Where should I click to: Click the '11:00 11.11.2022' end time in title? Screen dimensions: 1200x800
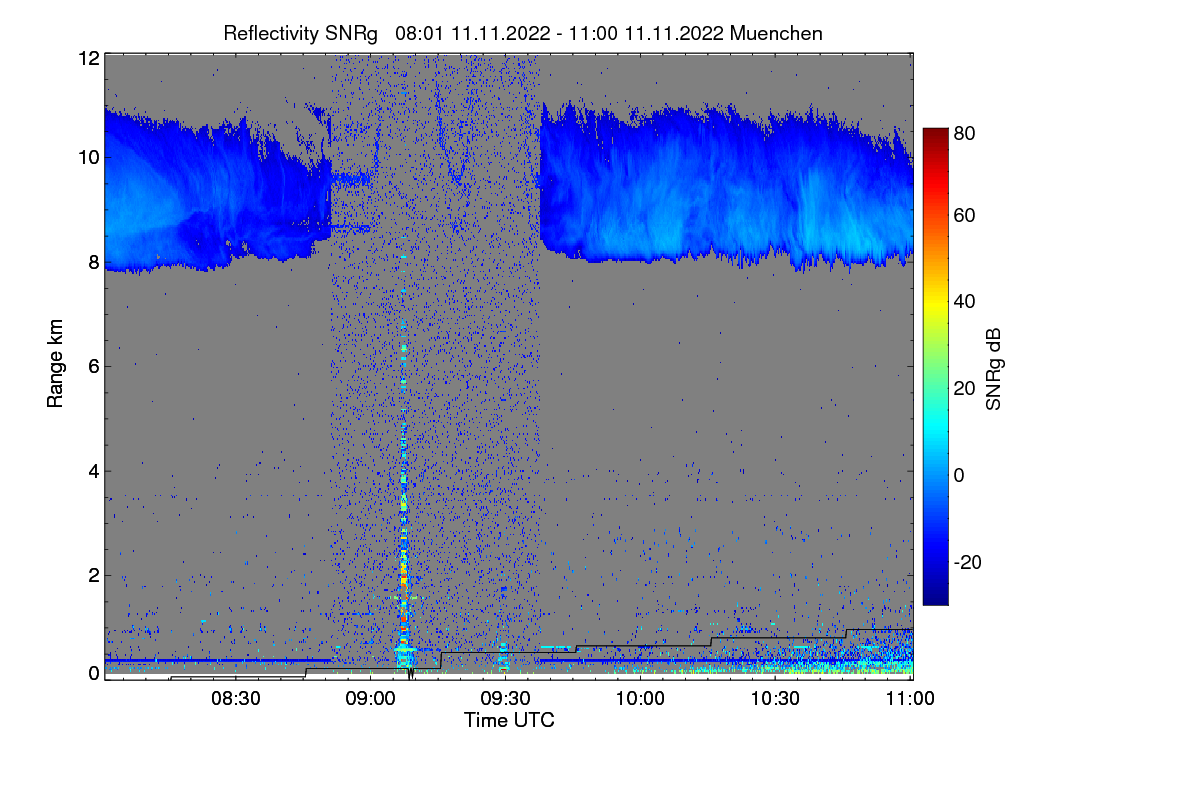pos(646,33)
